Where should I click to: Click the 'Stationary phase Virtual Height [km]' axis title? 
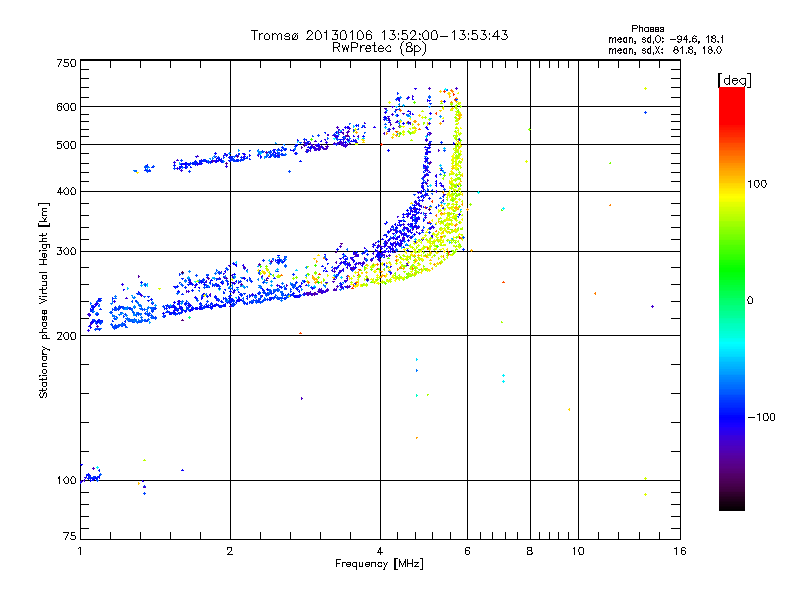point(44,300)
